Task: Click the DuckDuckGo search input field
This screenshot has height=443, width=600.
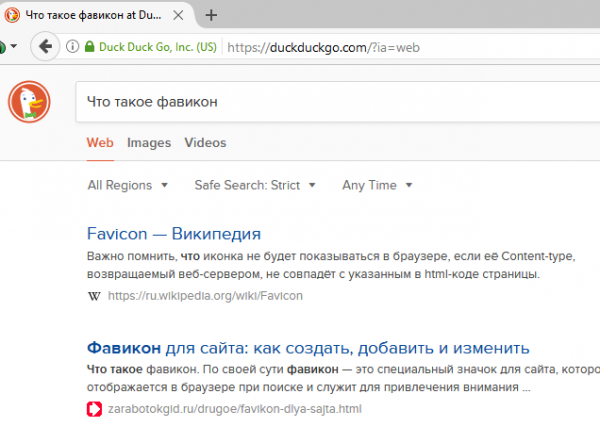Action: [x=330, y=102]
